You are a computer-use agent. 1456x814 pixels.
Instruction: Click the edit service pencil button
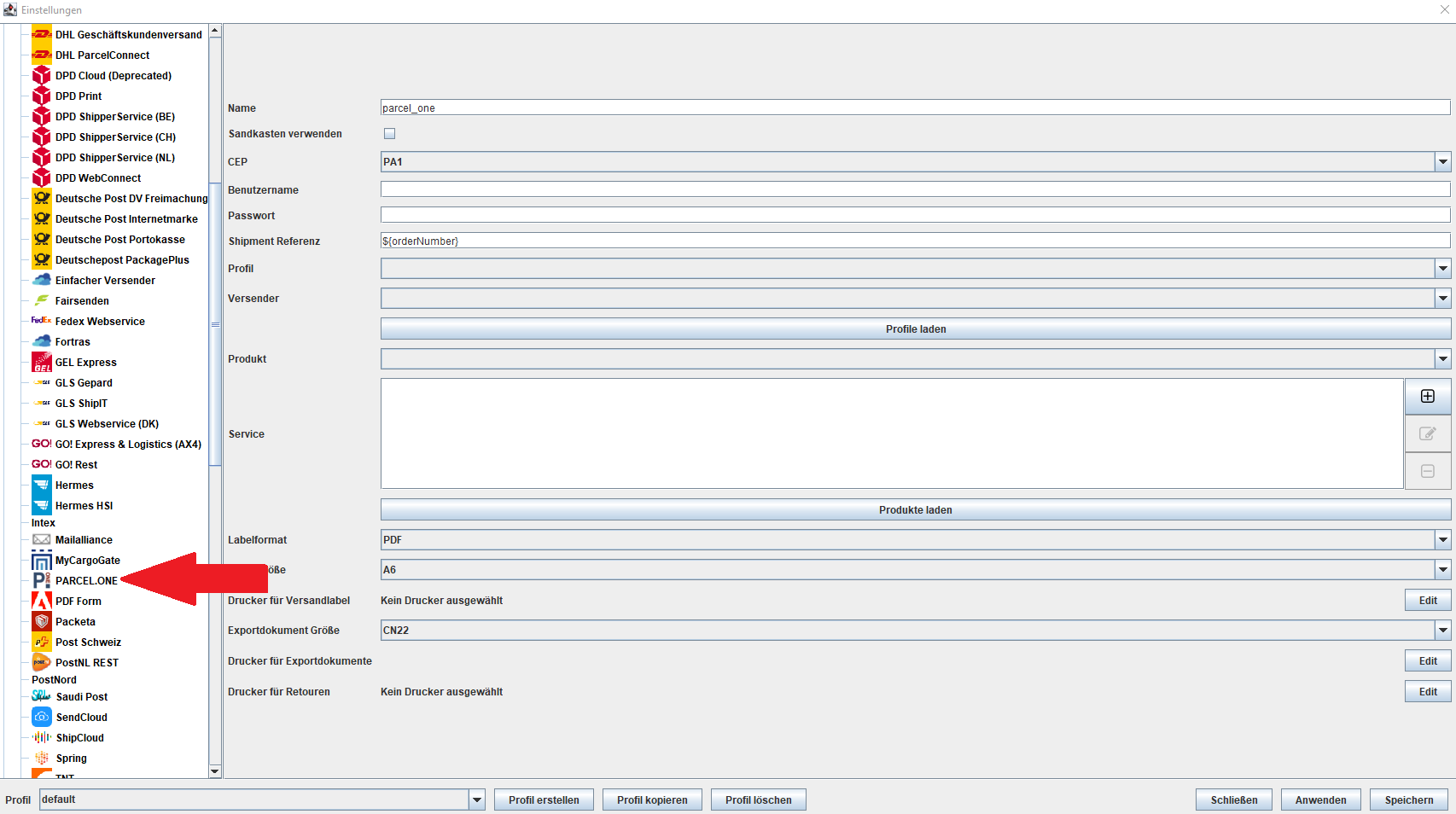click(1428, 433)
